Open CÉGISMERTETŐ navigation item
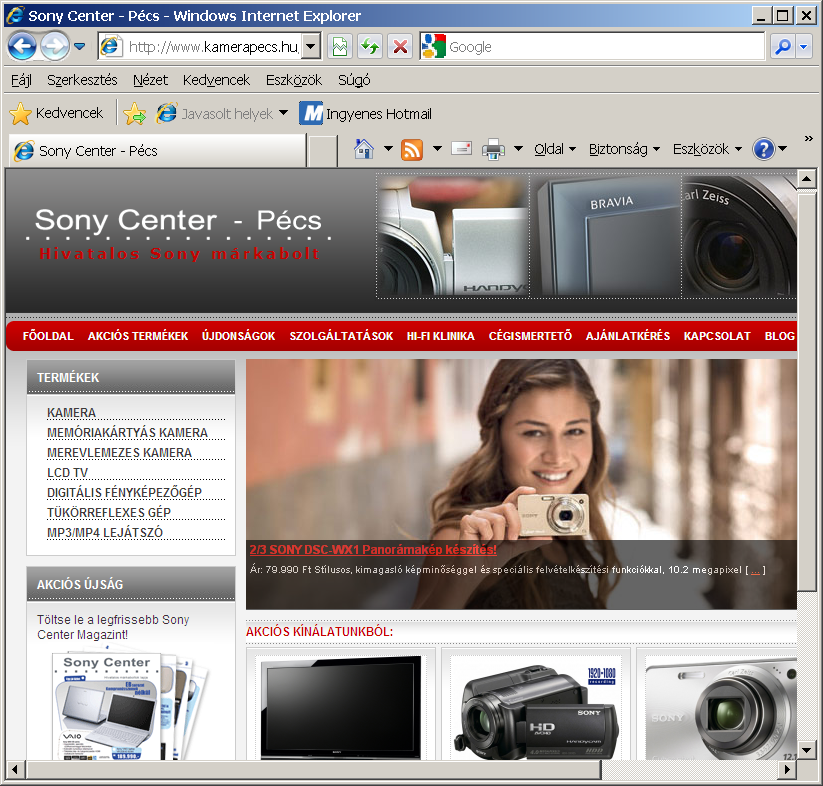Viewport: 823px width, 786px height. click(530, 336)
